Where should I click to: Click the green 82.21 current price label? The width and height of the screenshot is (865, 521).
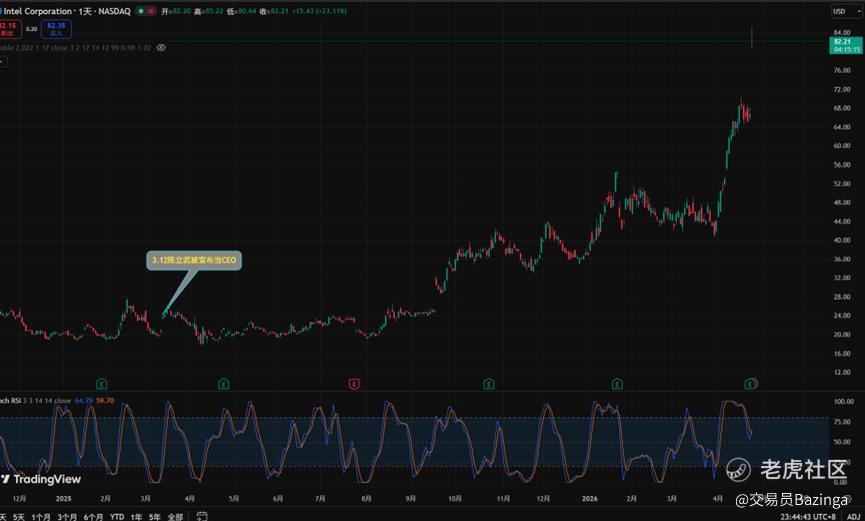point(846,45)
